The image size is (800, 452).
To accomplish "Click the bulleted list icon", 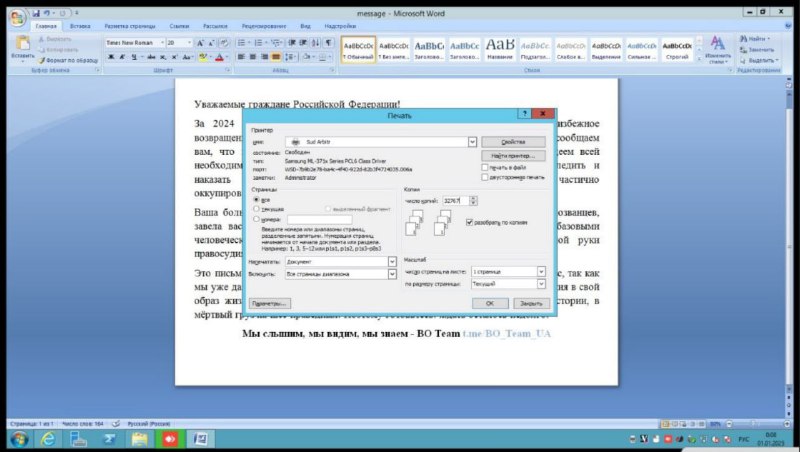I will pos(241,43).
